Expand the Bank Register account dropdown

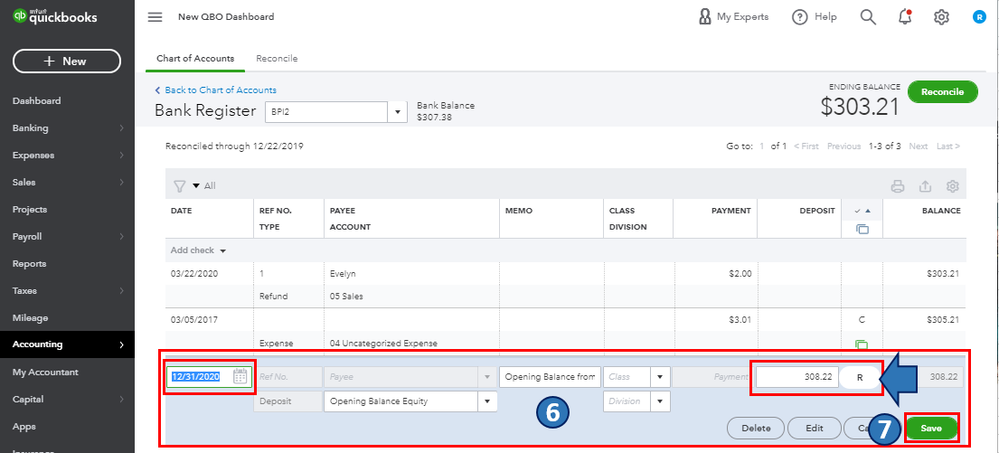(x=399, y=111)
